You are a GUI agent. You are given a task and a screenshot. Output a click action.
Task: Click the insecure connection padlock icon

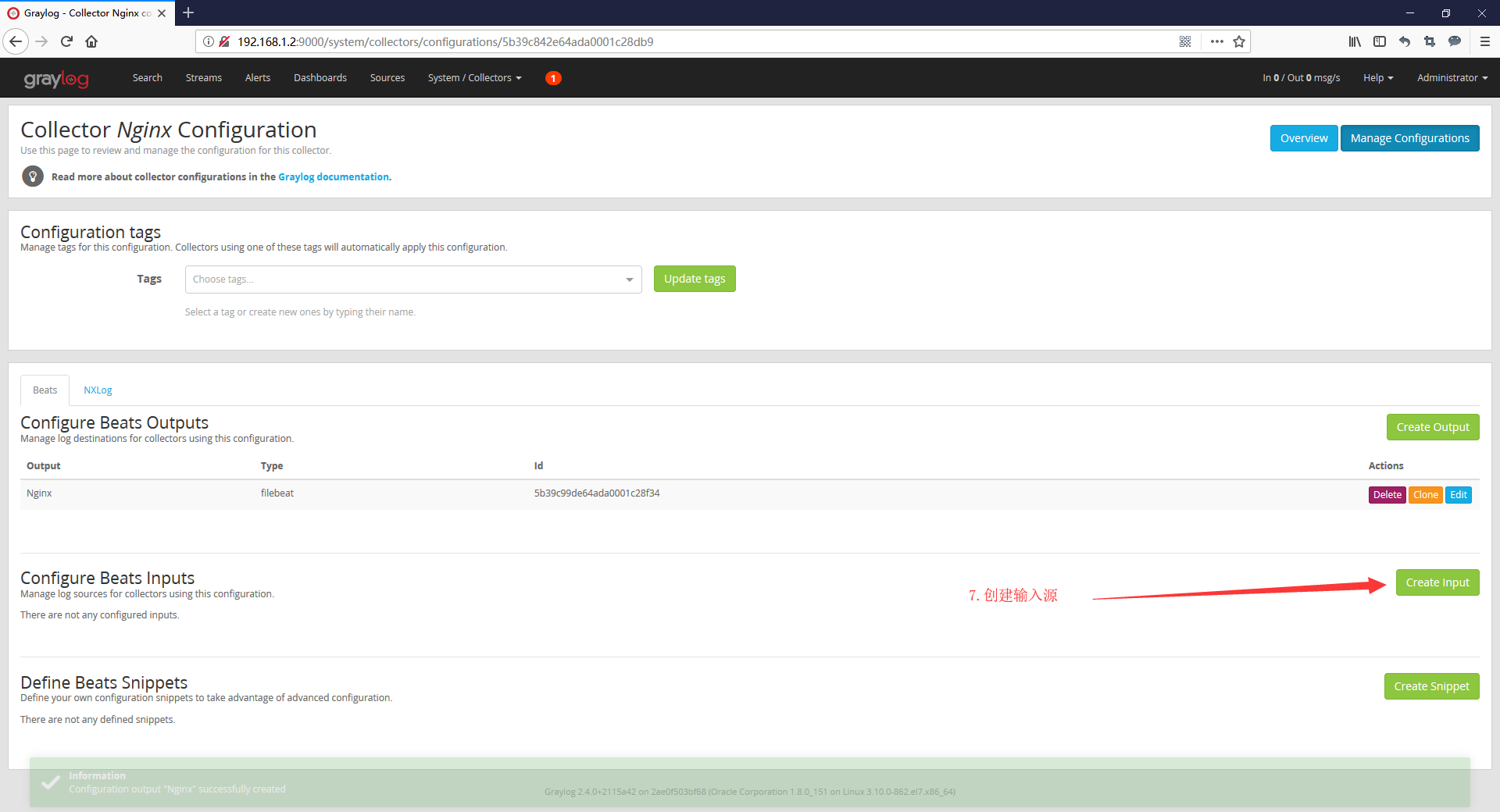click(224, 41)
